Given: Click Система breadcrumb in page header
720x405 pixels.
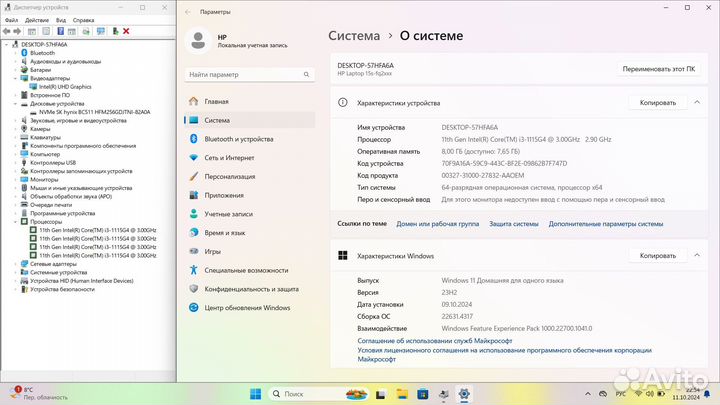Looking at the screenshot, I should click(x=354, y=36).
